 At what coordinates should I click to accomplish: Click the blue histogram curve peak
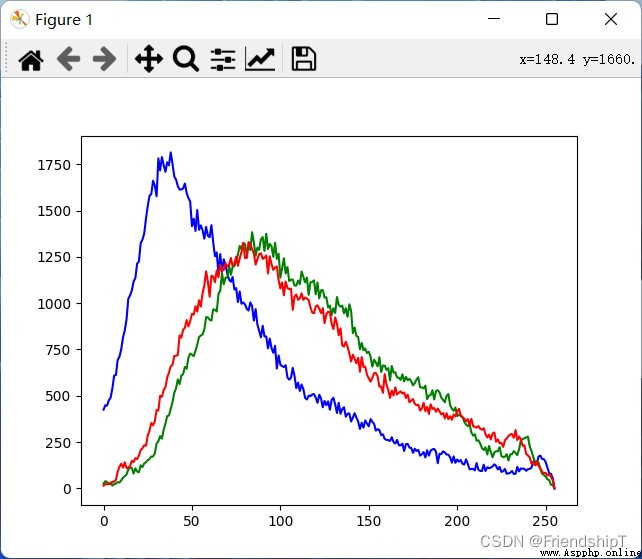tap(171, 153)
